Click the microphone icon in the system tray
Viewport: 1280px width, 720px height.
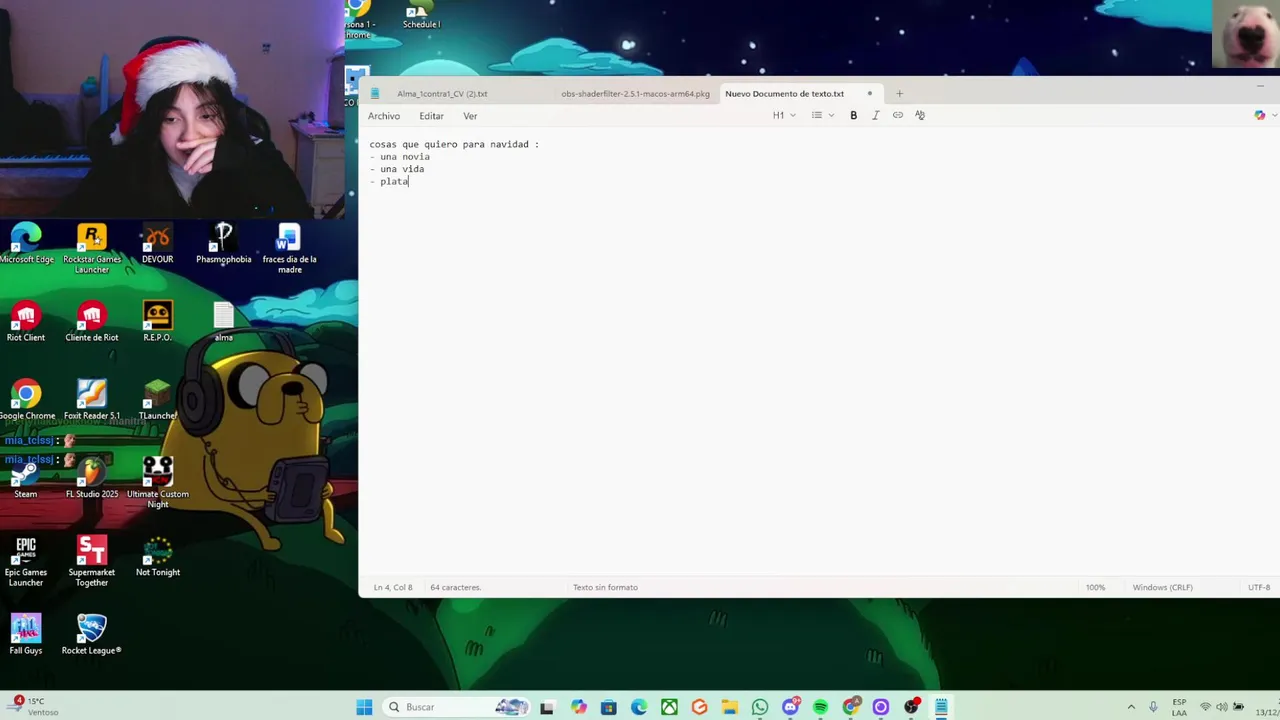(x=1153, y=707)
